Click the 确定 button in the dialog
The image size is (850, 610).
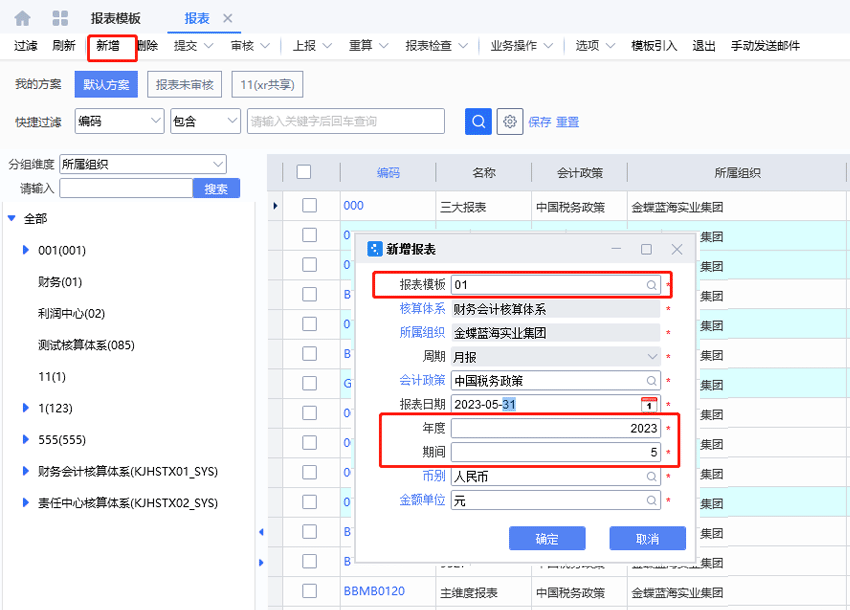pyautogui.click(x=547, y=538)
